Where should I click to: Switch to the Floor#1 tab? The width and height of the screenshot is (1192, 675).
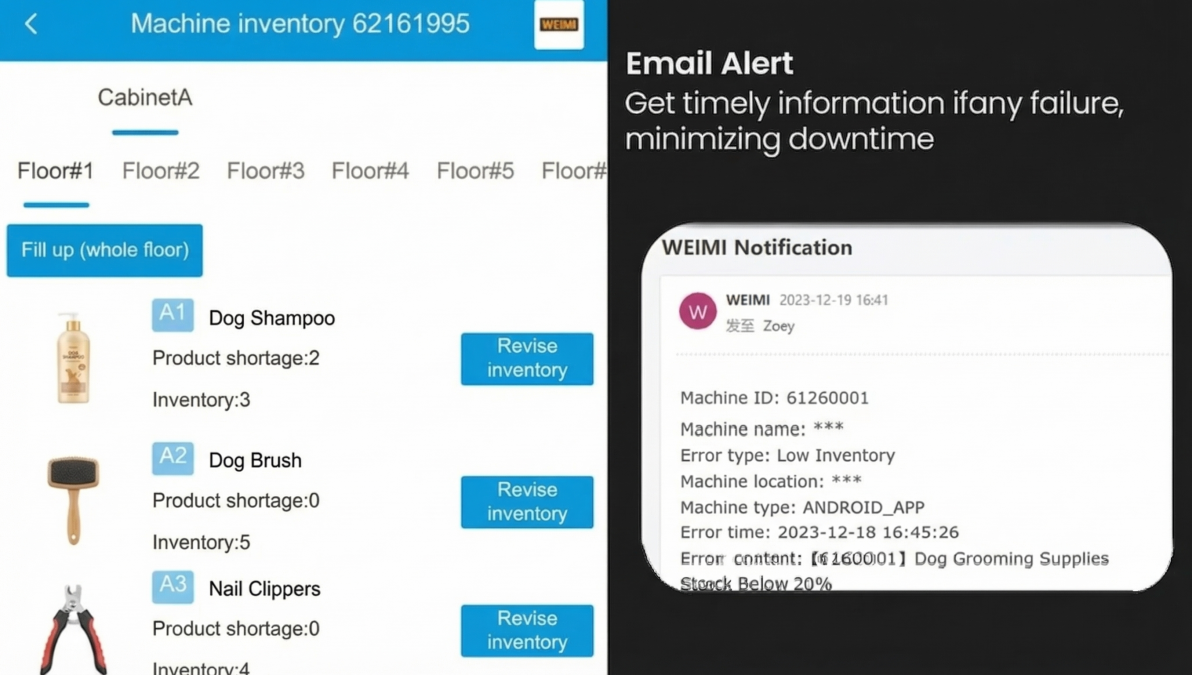[x=55, y=171]
